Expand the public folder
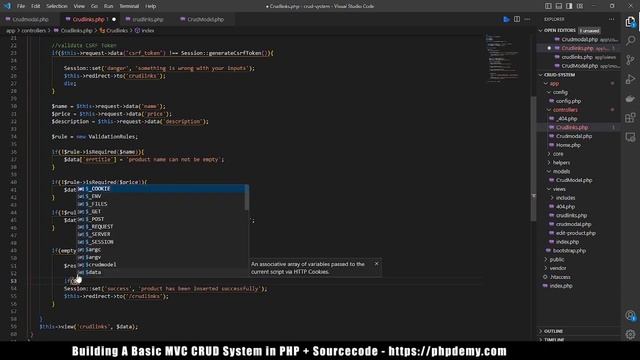This screenshot has width=640, height=360. point(546,259)
